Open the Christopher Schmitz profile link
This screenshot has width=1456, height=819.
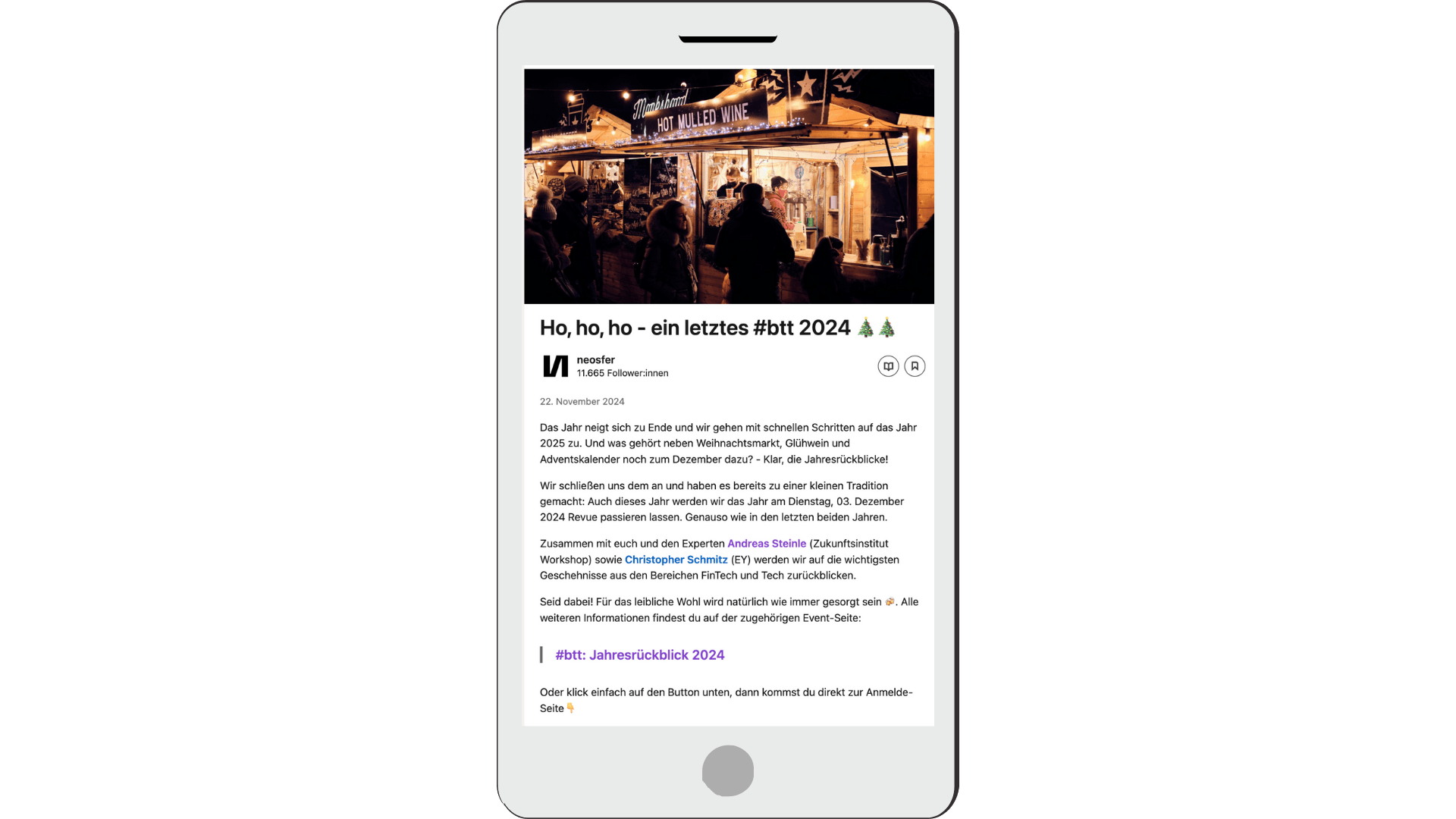[x=676, y=558]
